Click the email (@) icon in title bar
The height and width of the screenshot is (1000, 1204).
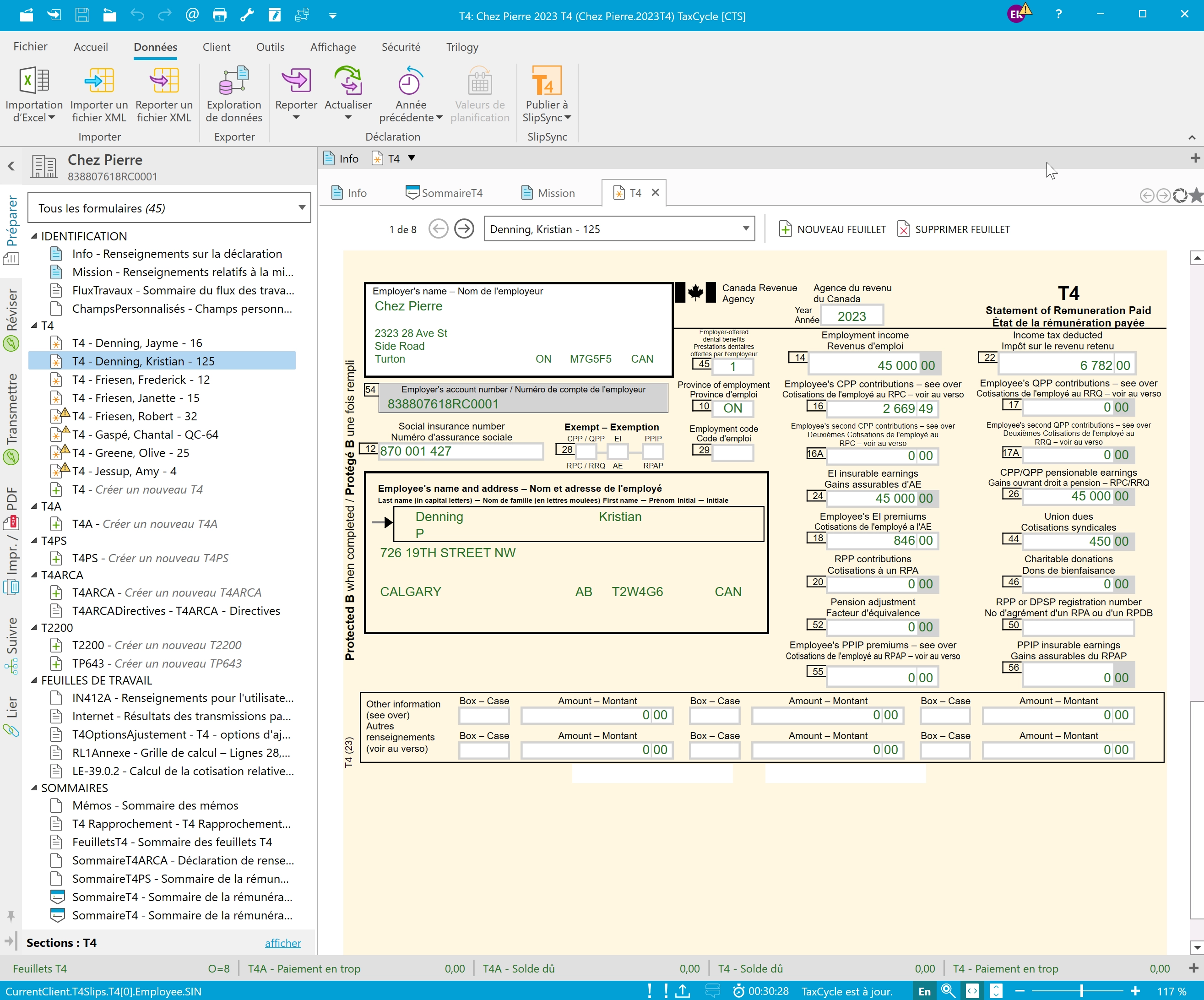(x=192, y=16)
